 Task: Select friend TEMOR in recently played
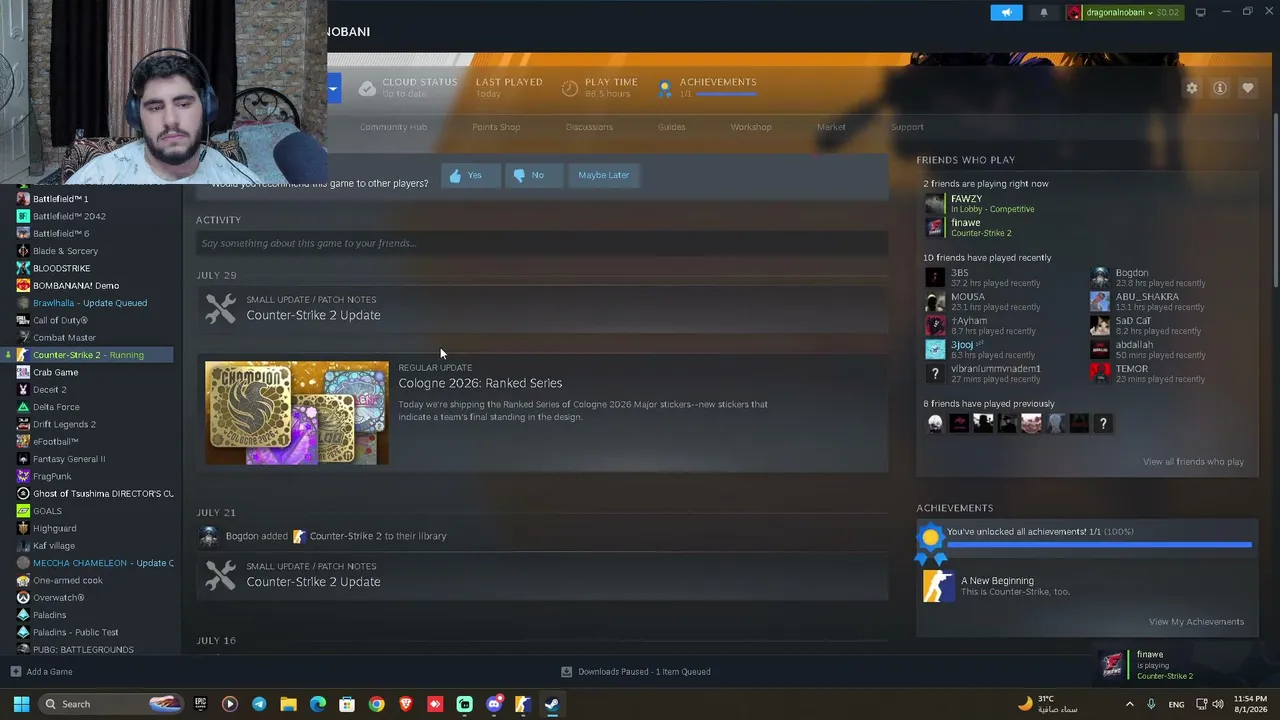(1131, 369)
